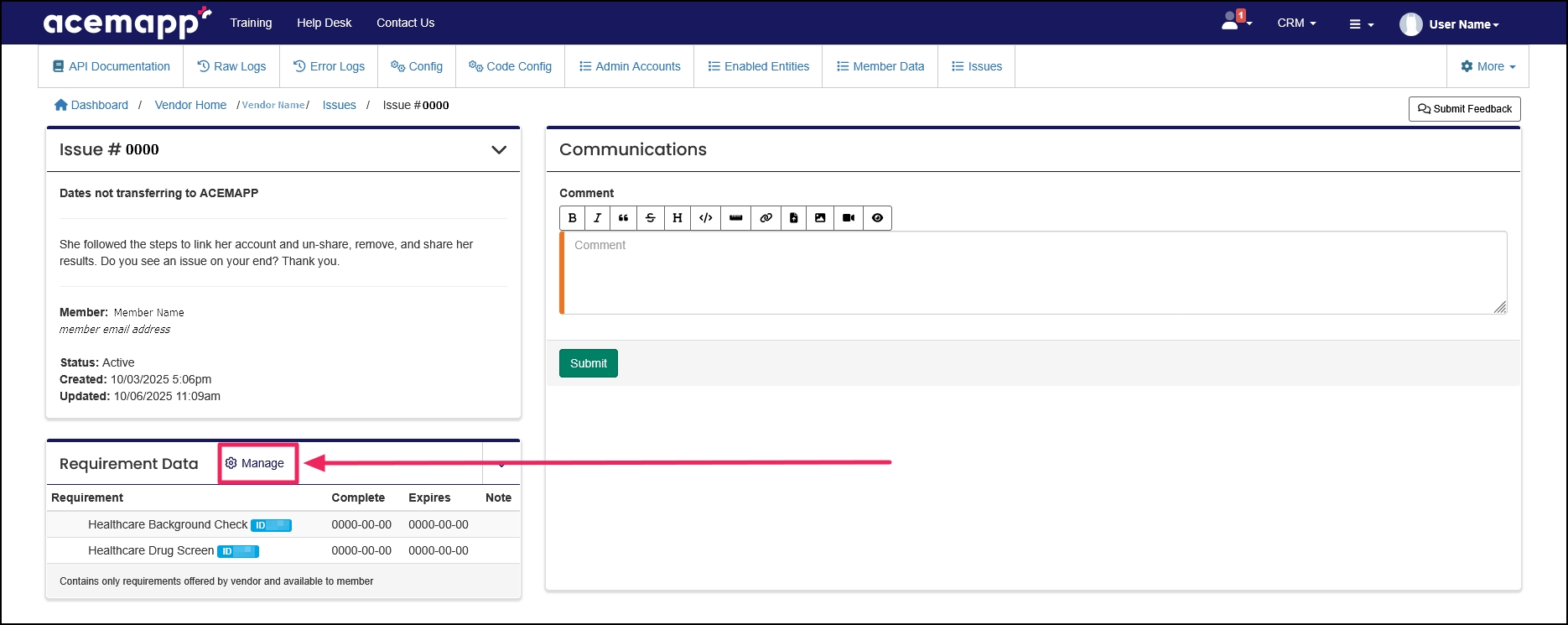This screenshot has width=1568, height=625.
Task: Upload a file via file-upload icon
Action: pyautogui.click(x=793, y=218)
